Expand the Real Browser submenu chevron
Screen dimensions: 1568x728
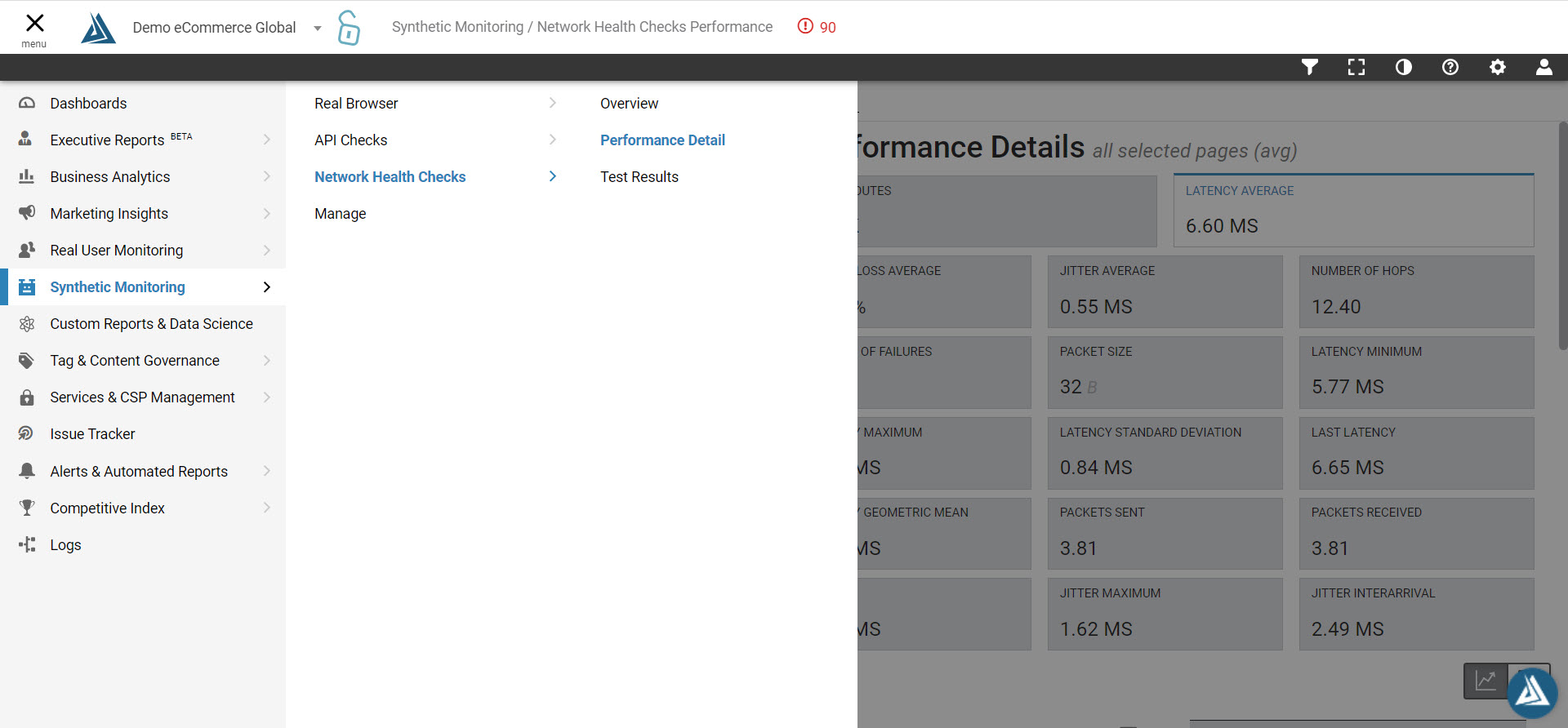(x=553, y=103)
